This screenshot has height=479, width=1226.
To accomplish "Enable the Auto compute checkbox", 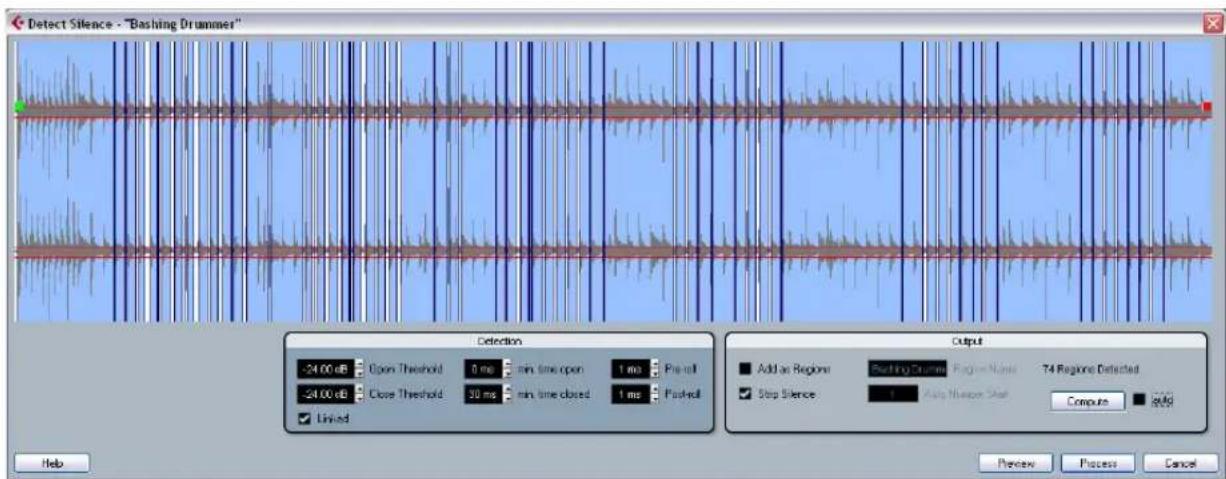I will 1138,400.
